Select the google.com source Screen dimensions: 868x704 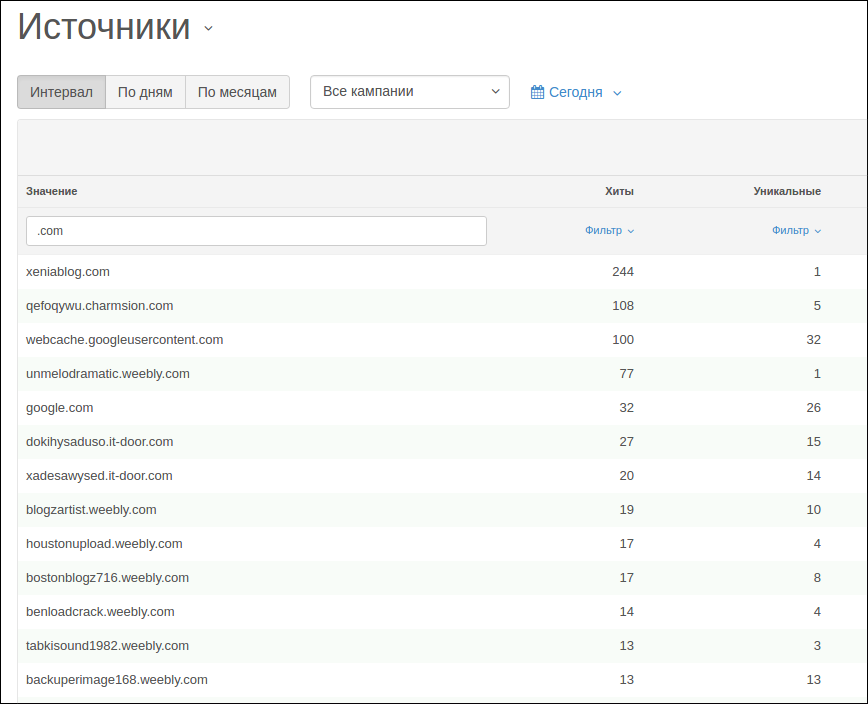(x=59, y=408)
